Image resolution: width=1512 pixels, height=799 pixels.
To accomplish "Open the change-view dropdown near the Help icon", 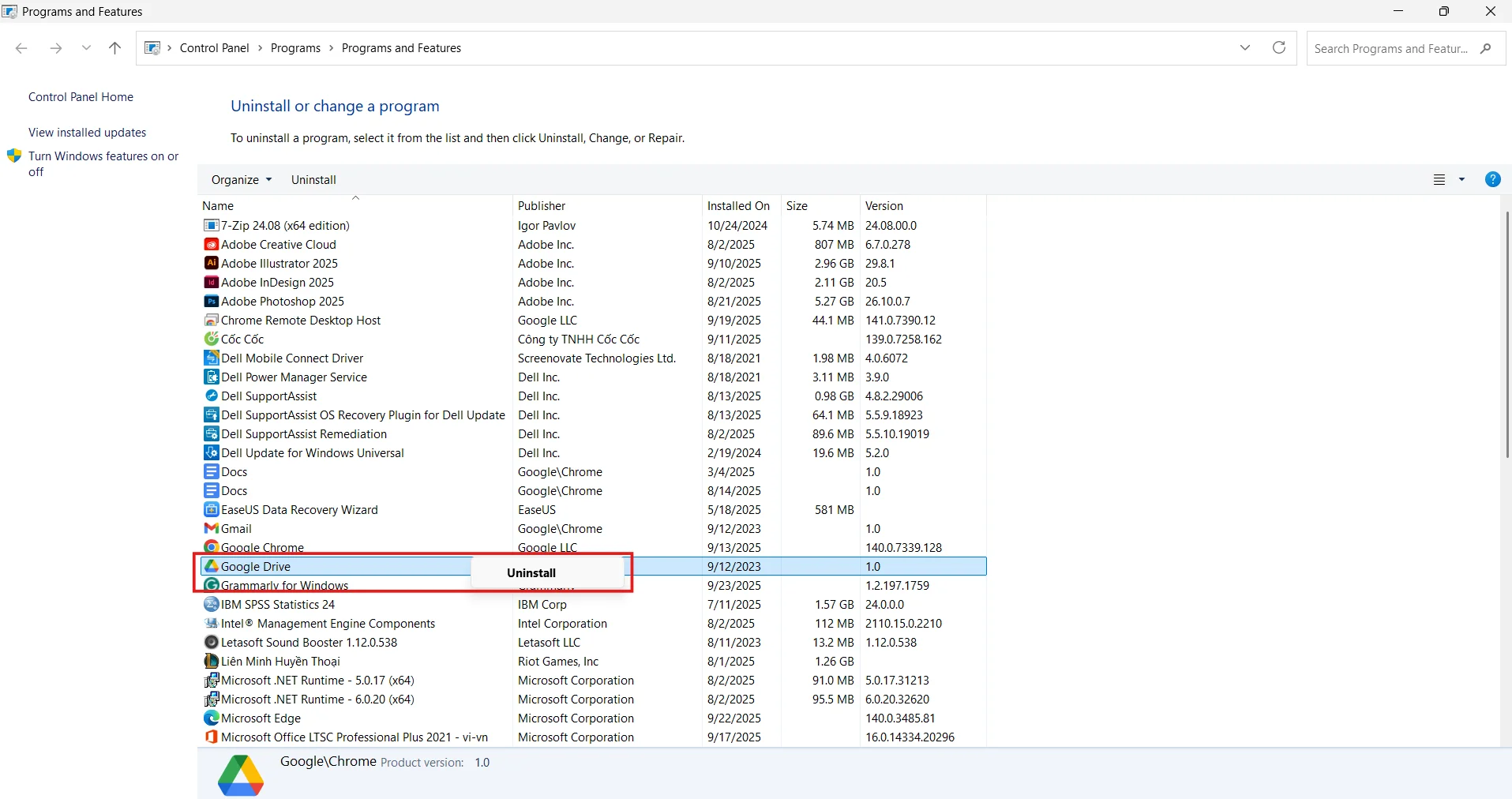I will [x=1462, y=179].
